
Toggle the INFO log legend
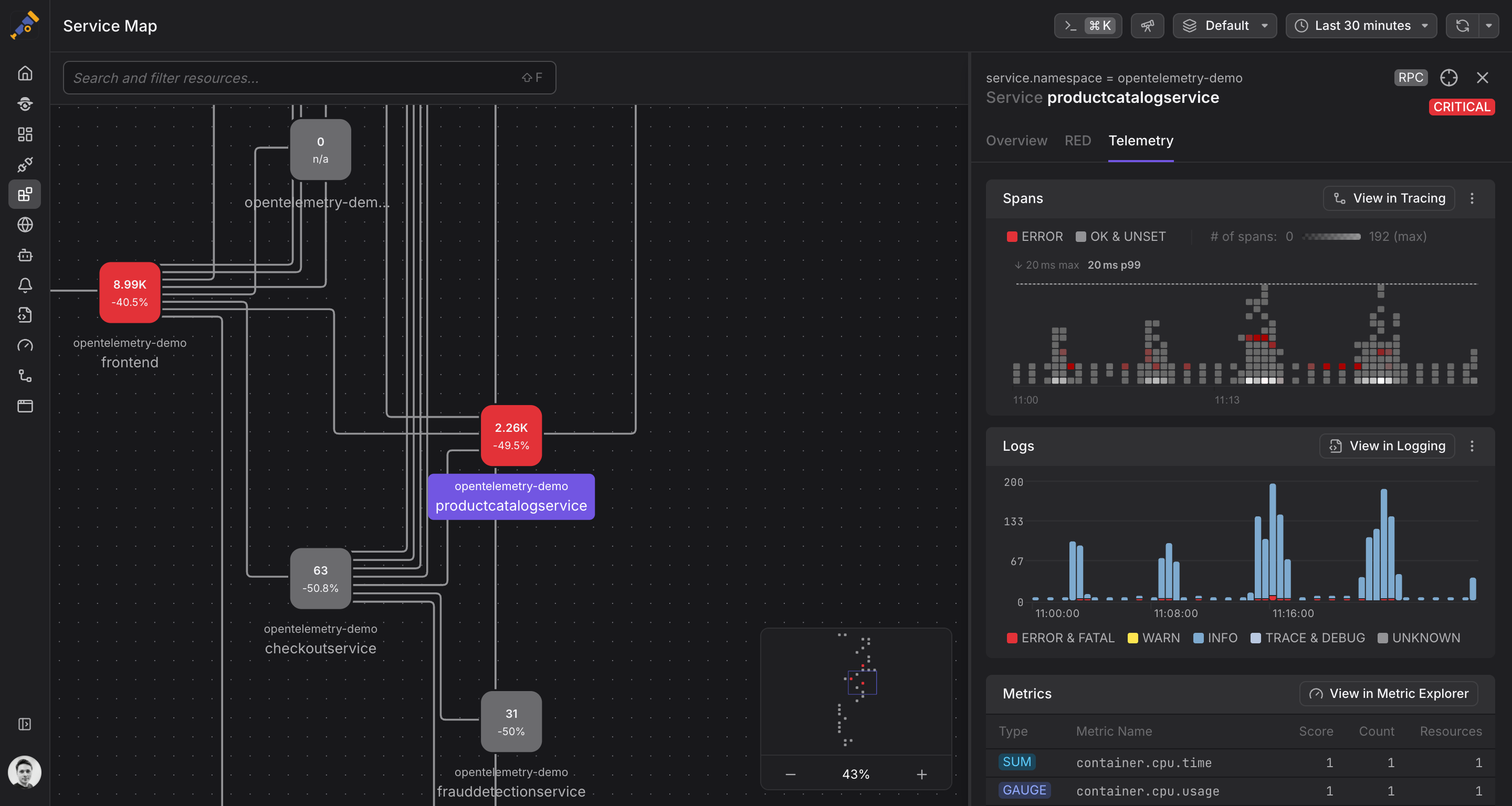pyautogui.click(x=1215, y=638)
